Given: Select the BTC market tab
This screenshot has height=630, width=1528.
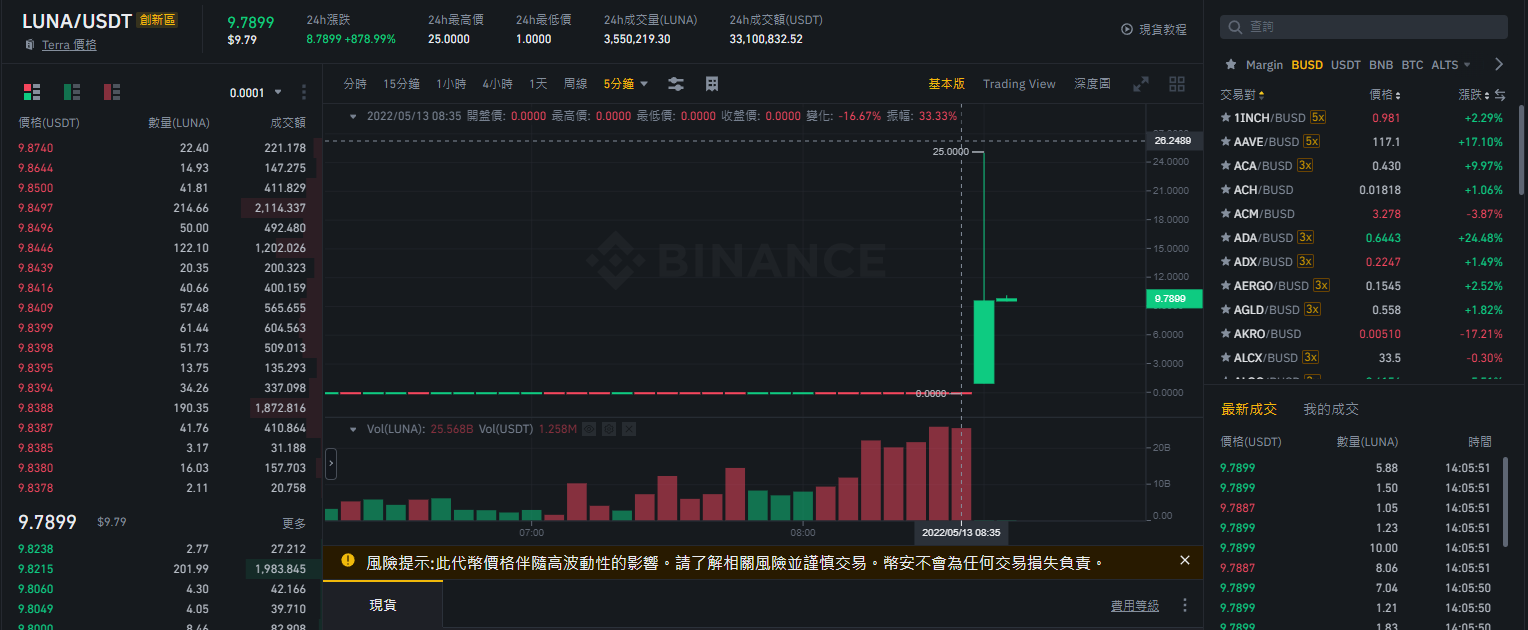Looking at the screenshot, I should pos(1412,64).
